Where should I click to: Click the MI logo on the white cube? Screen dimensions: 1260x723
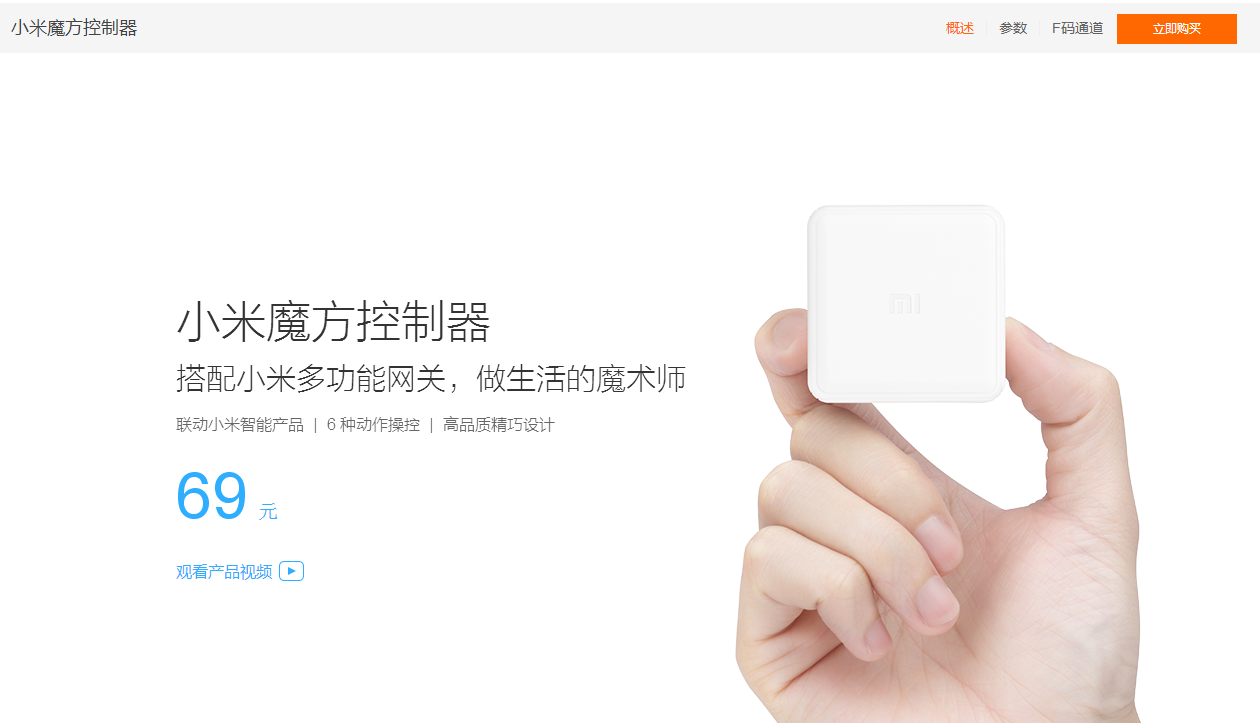click(905, 303)
